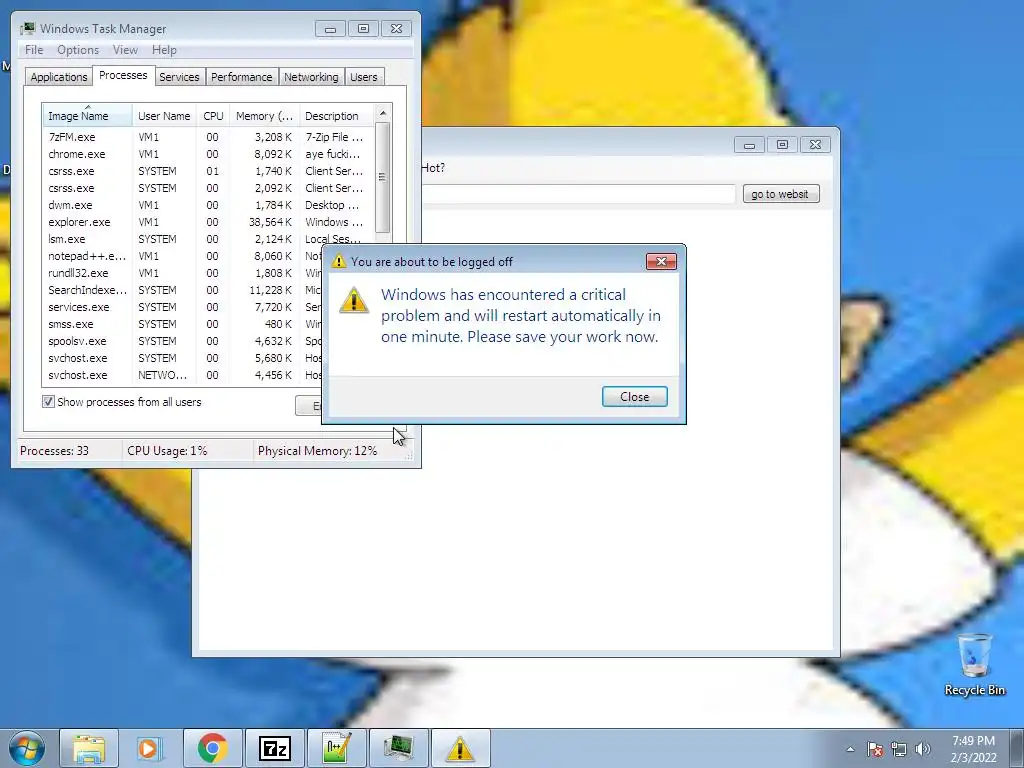The image size is (1024, 768).
Task: Select the rundll32.exe process row
Action: pos(182,273)
